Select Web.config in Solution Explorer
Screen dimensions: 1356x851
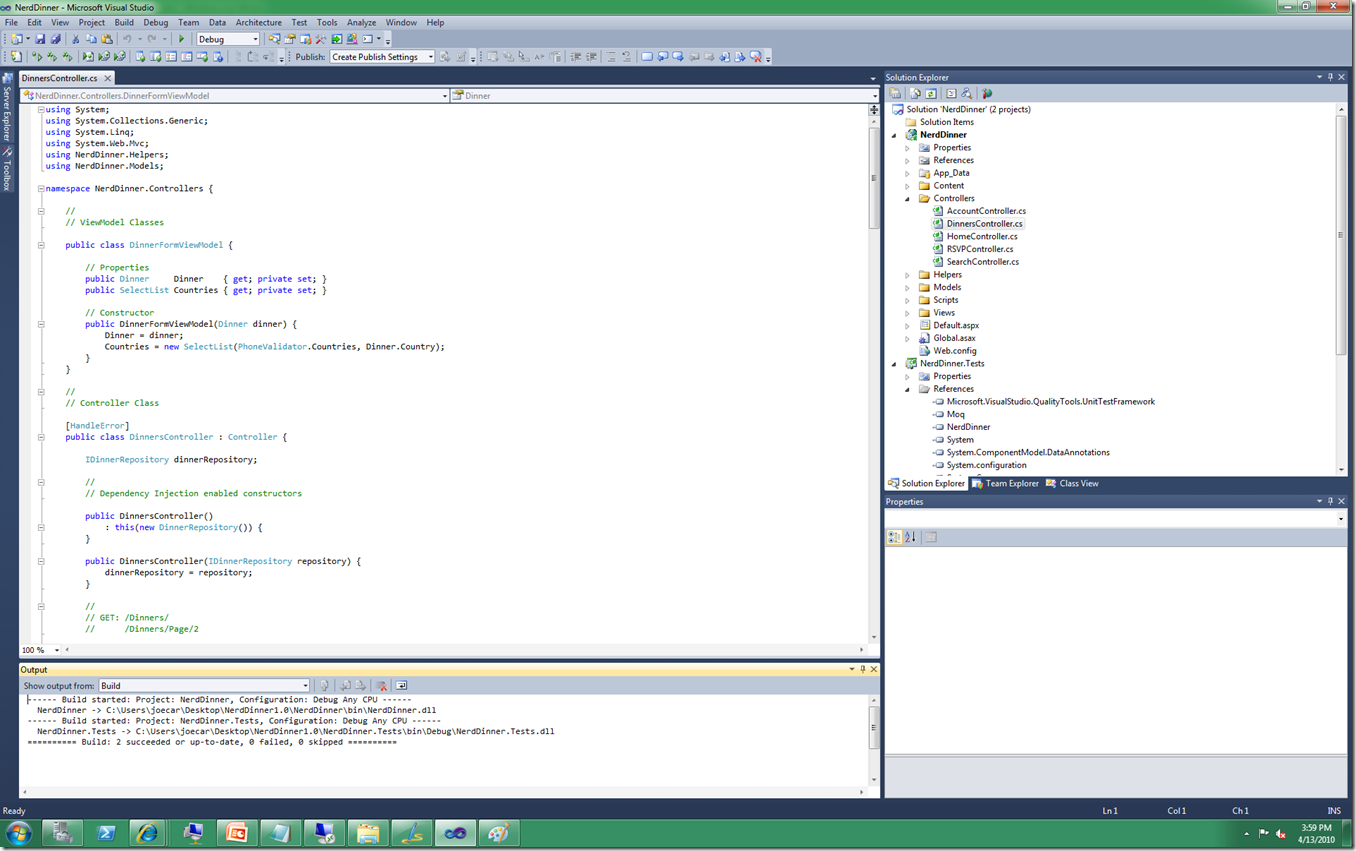(x=955, y=351)
